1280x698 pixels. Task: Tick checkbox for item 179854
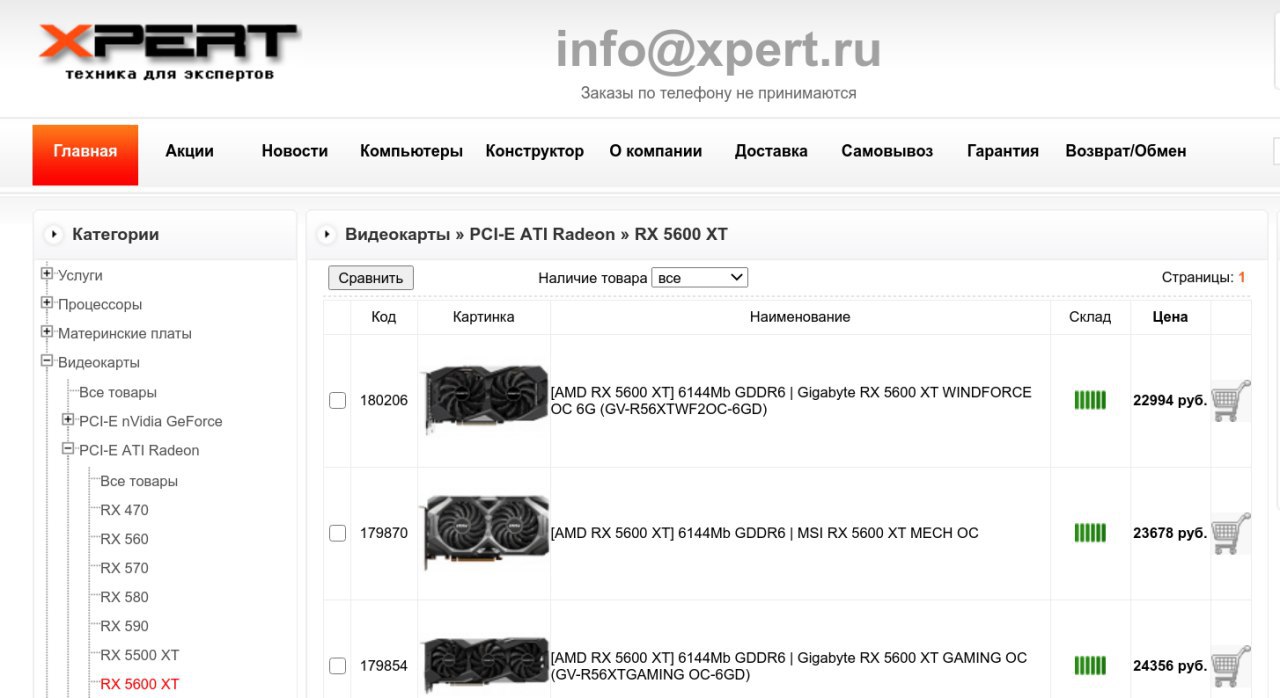coord(338,665)
